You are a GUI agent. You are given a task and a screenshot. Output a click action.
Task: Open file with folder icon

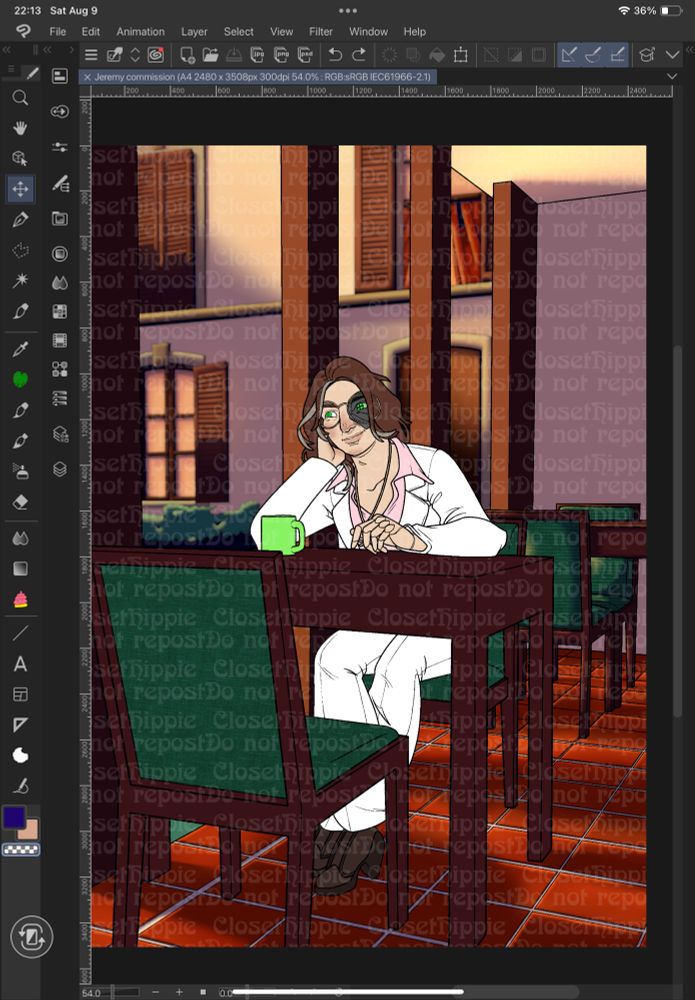point(210,55)
